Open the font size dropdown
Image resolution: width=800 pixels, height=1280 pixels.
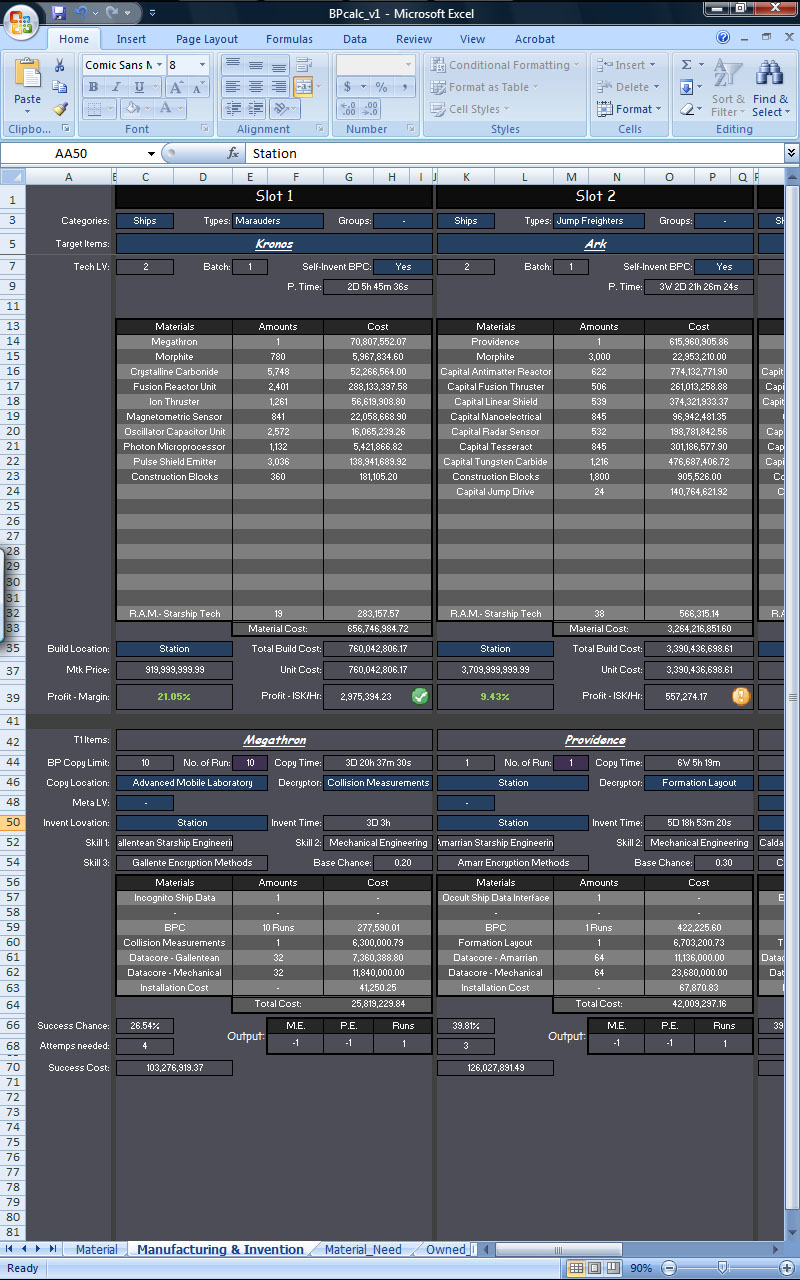(203, 65)
